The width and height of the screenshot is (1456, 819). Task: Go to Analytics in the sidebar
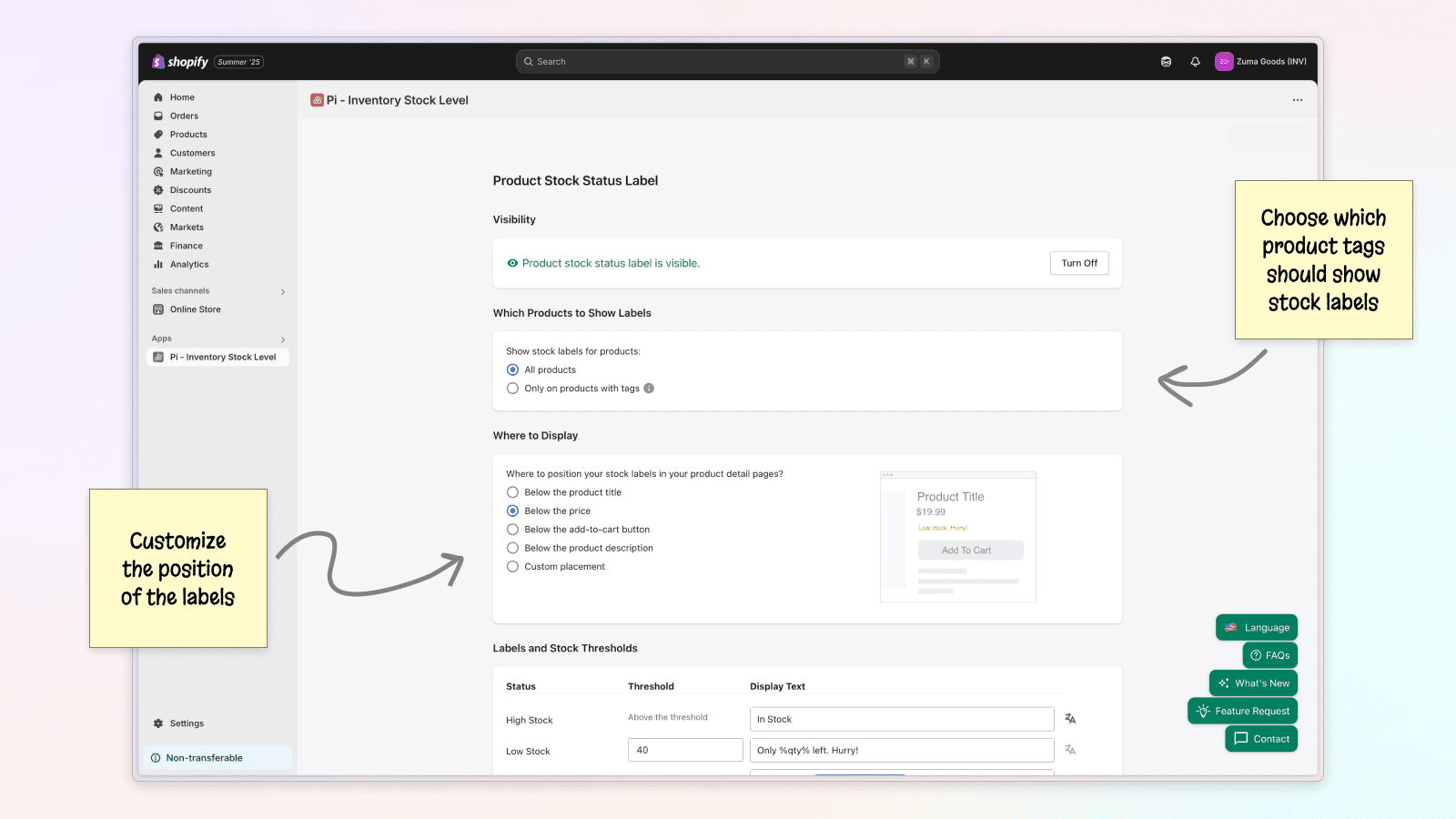point(188,264)
